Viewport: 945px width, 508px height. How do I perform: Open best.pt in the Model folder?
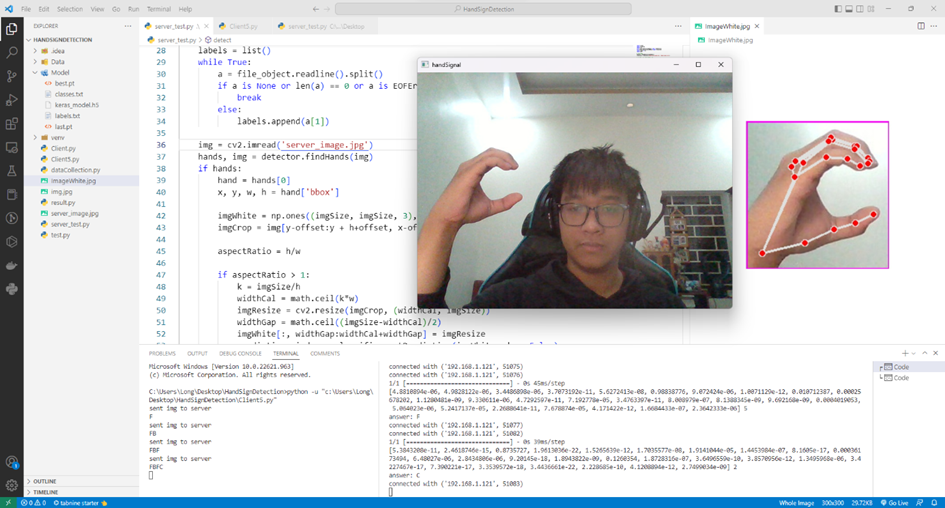(x=64, y=83)
